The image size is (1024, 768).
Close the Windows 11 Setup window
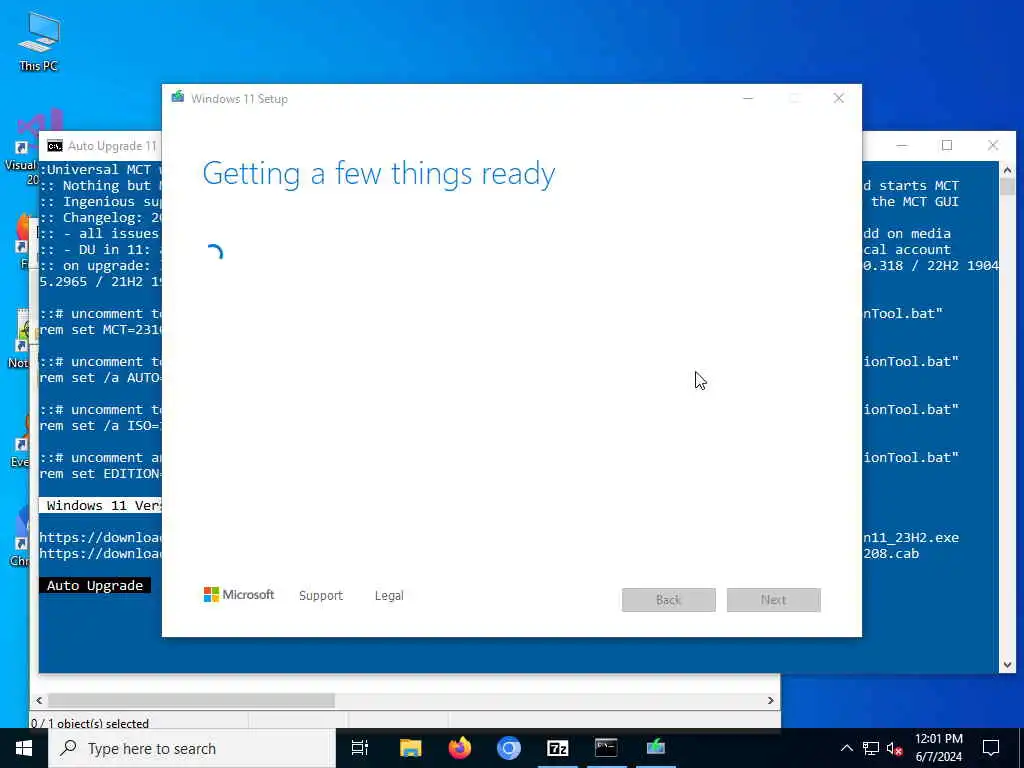pyautogui.click(x=839, y=99)
